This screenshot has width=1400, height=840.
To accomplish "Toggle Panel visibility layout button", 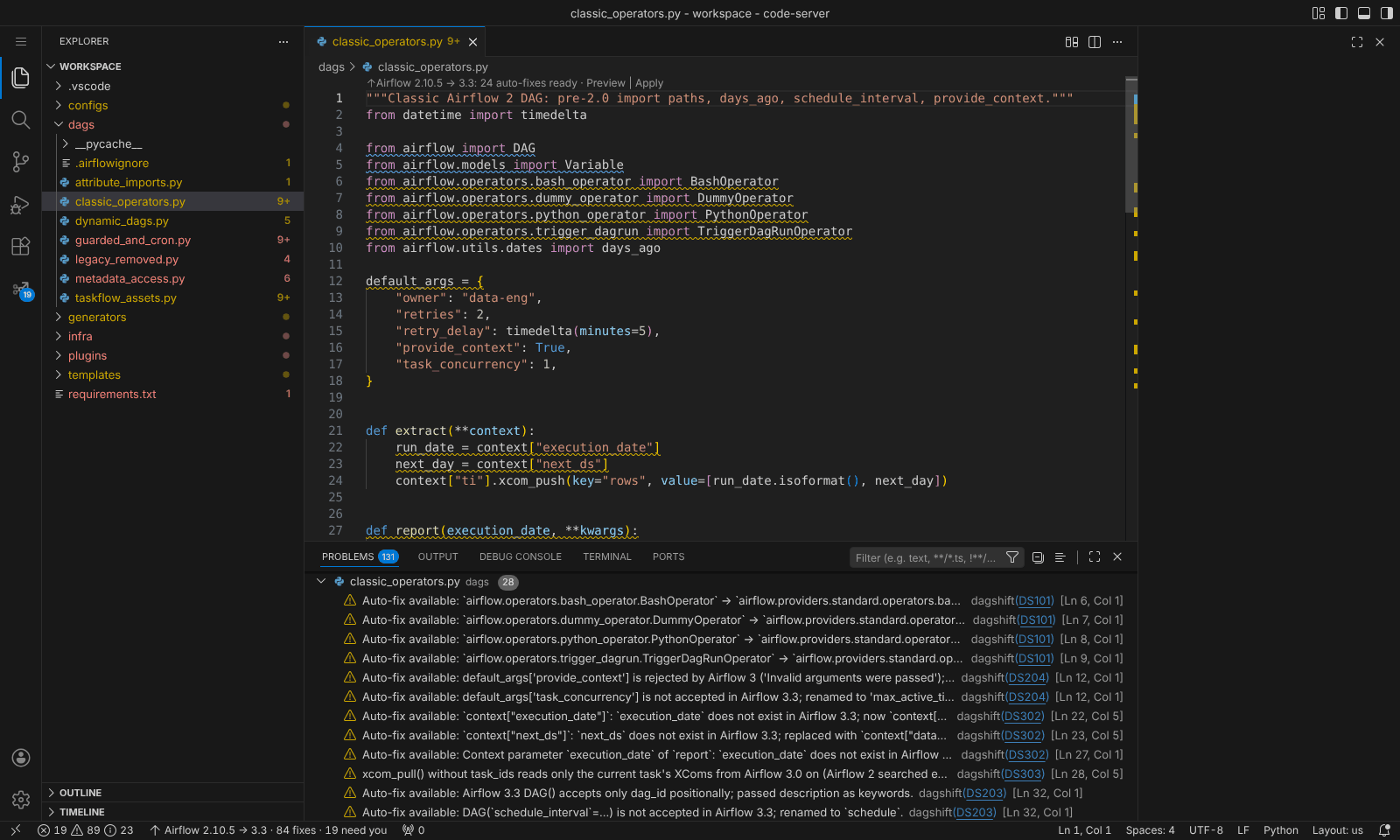I will coord(1364,13).
